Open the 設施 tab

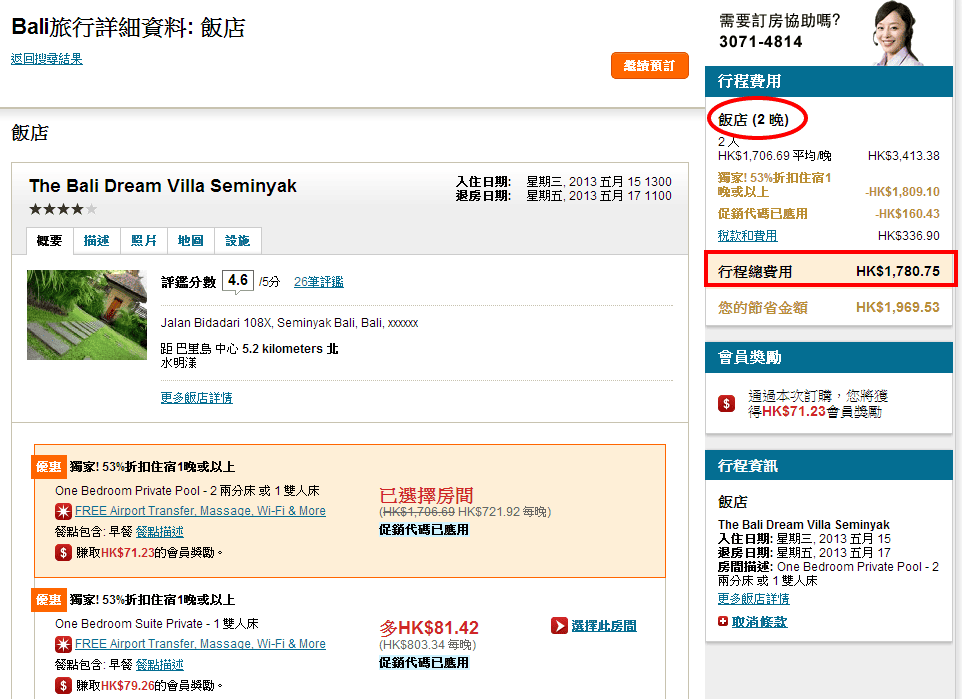238,241
